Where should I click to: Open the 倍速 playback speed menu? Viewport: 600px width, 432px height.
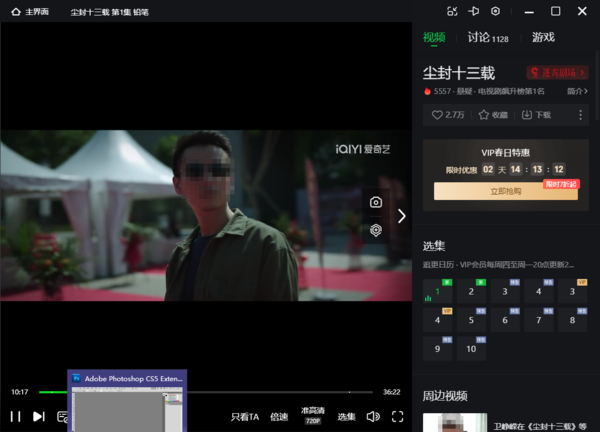(x=279, y=417)
